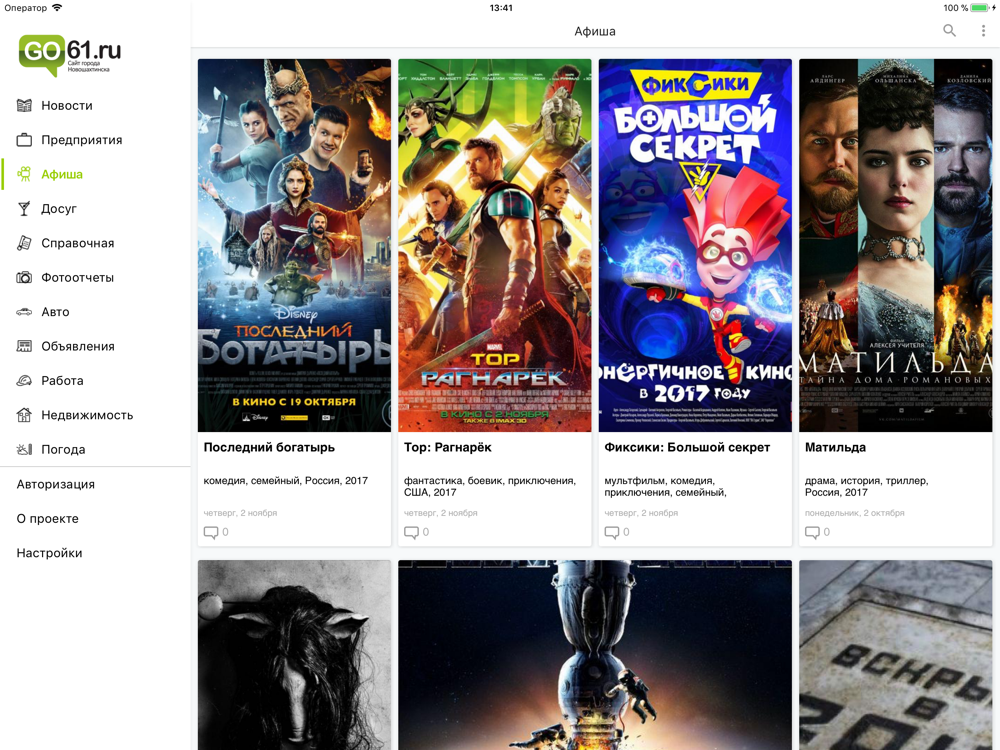Viewport: 1000px width, 750px height.
Task: Open the Фиксики: Большой секрет title
Action: click(x=687, y=447)
